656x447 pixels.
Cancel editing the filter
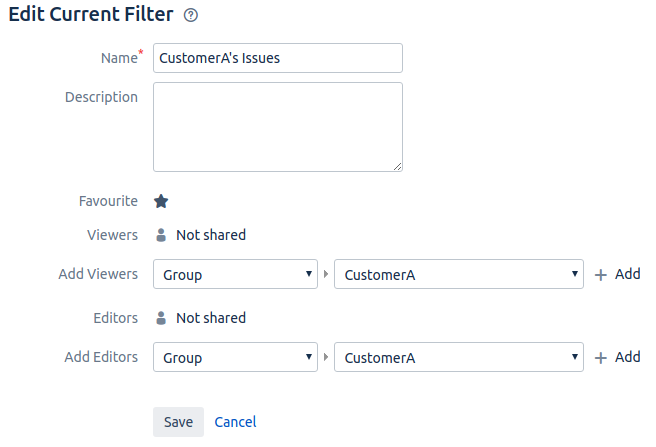point(235,422)
